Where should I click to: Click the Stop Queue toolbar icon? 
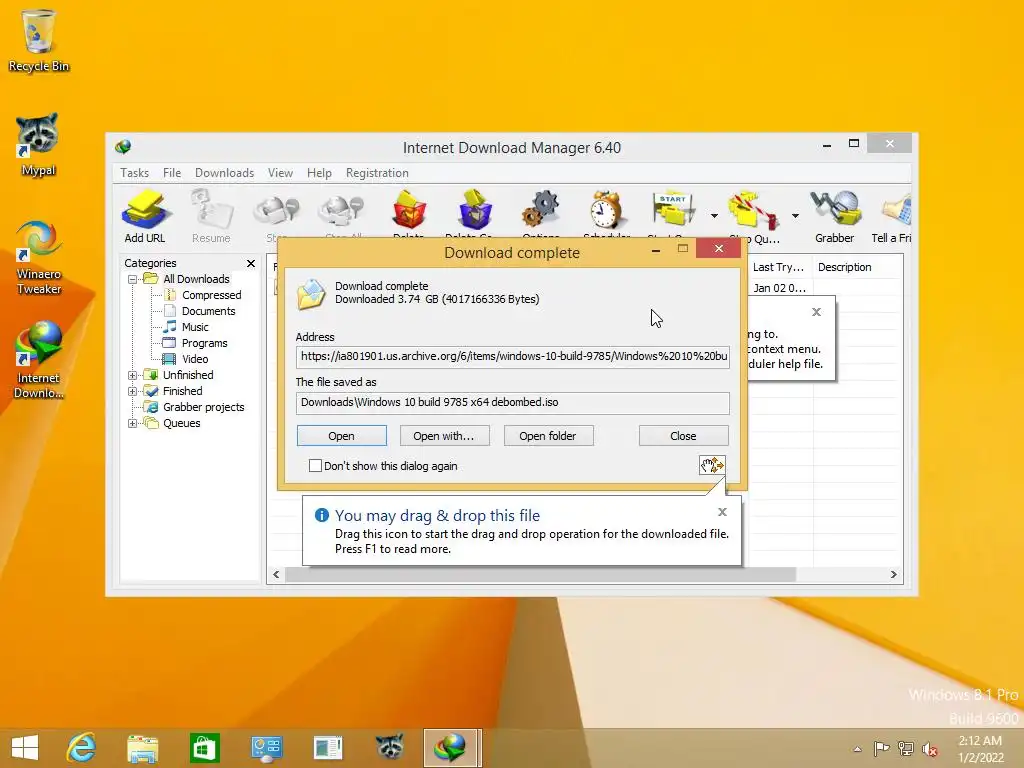754,217
